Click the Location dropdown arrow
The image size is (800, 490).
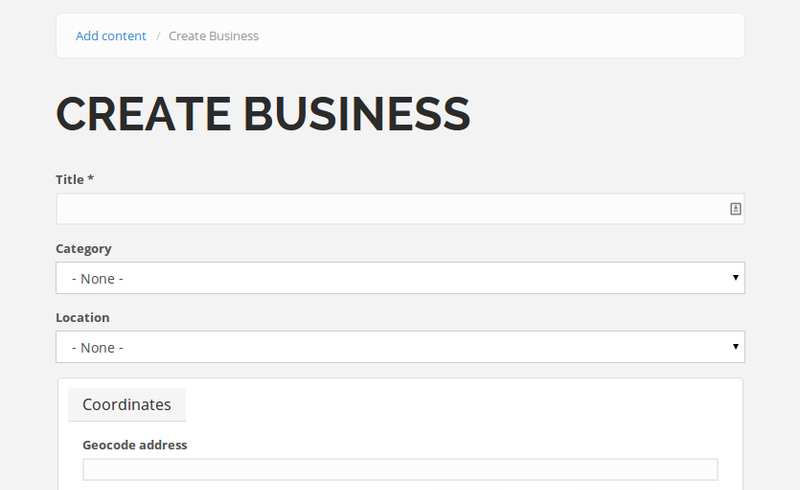point(735,347)
